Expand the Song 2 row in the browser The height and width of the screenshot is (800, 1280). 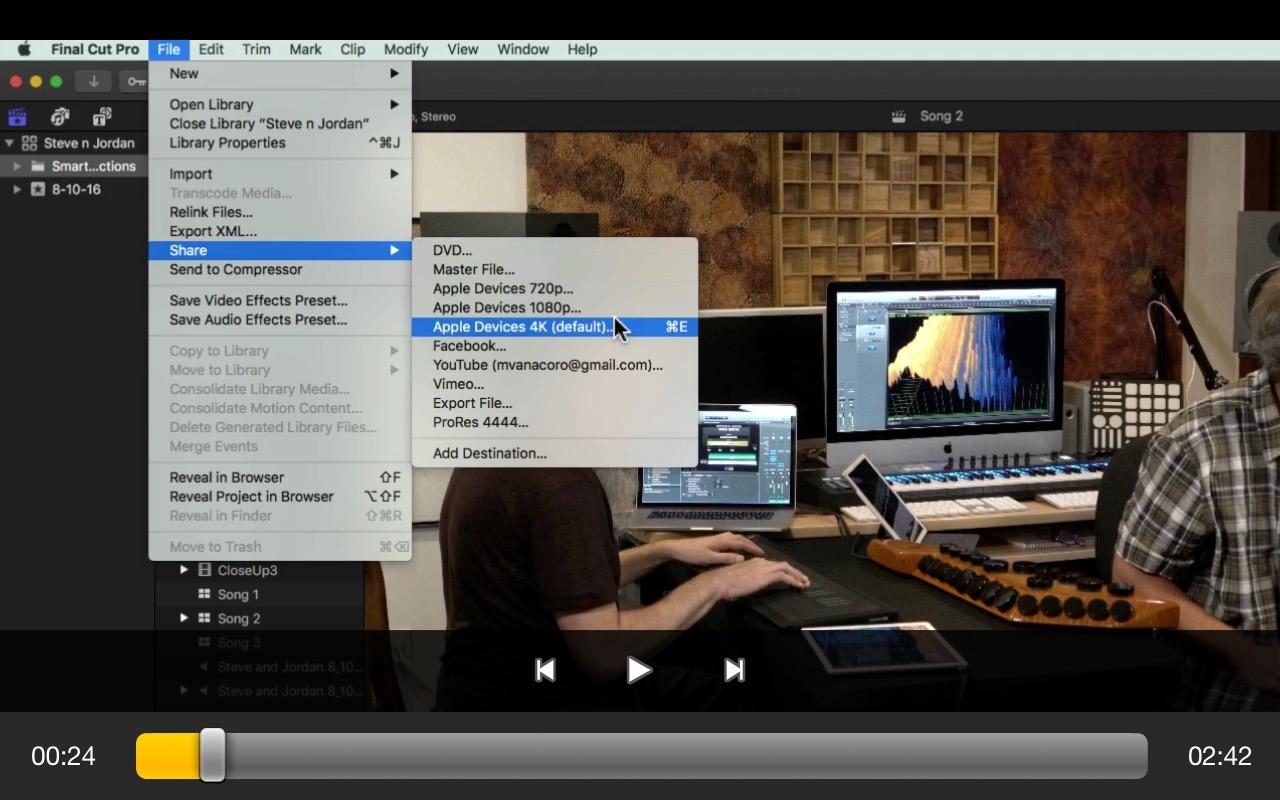184,618
